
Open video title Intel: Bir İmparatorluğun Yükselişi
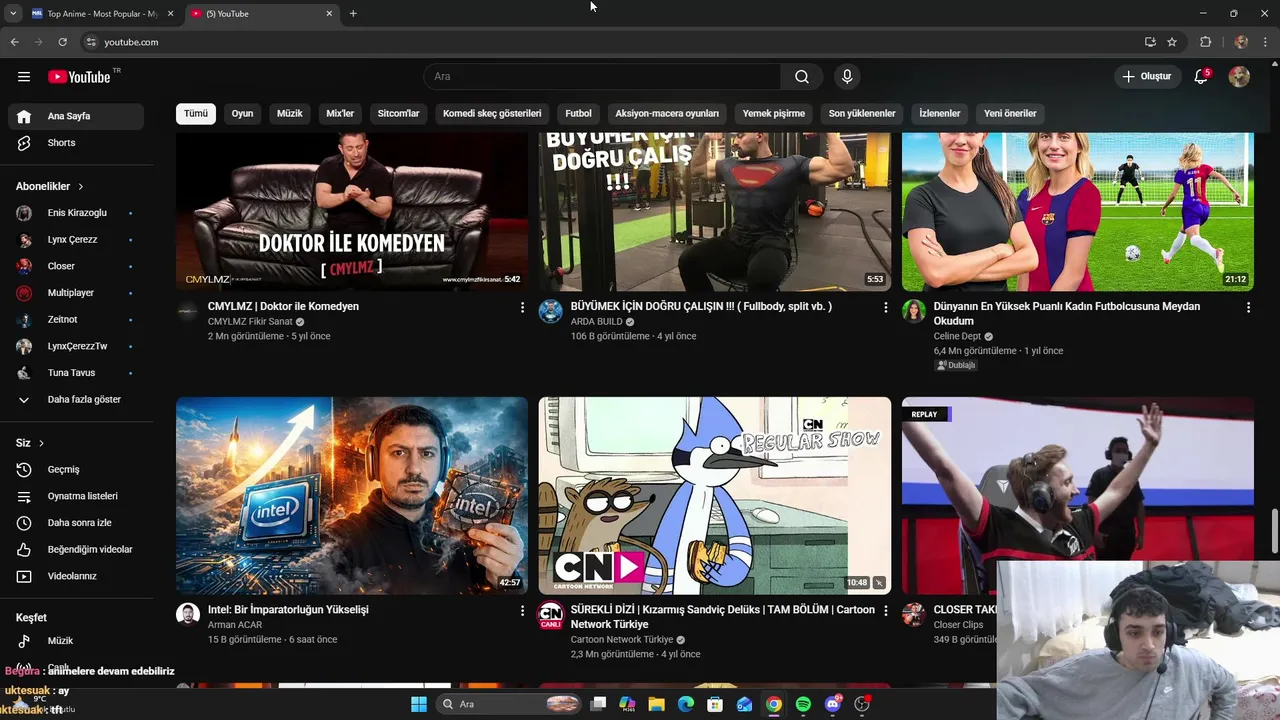click(288, 610)
